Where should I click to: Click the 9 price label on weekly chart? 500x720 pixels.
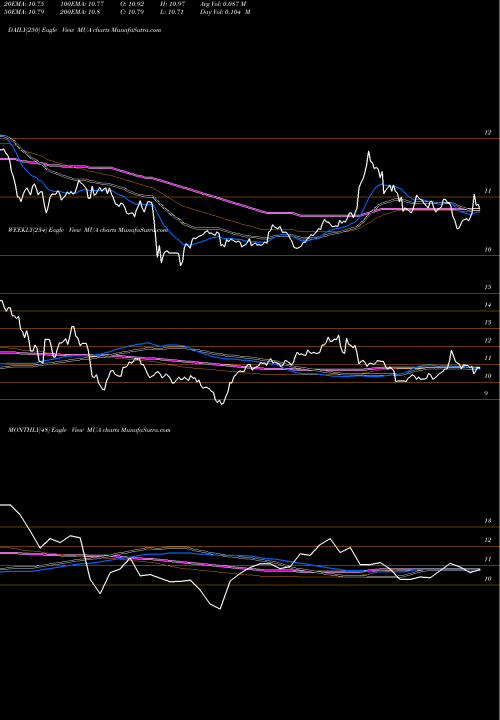pos(486,394)
